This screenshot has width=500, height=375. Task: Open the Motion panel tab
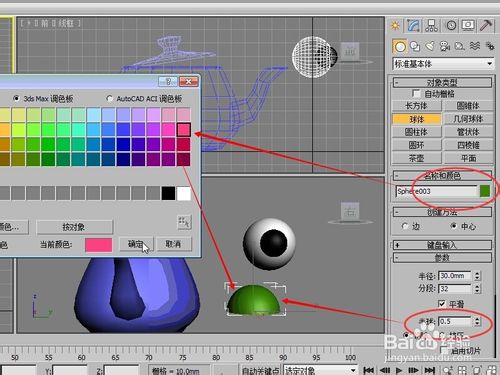(451, 26)
